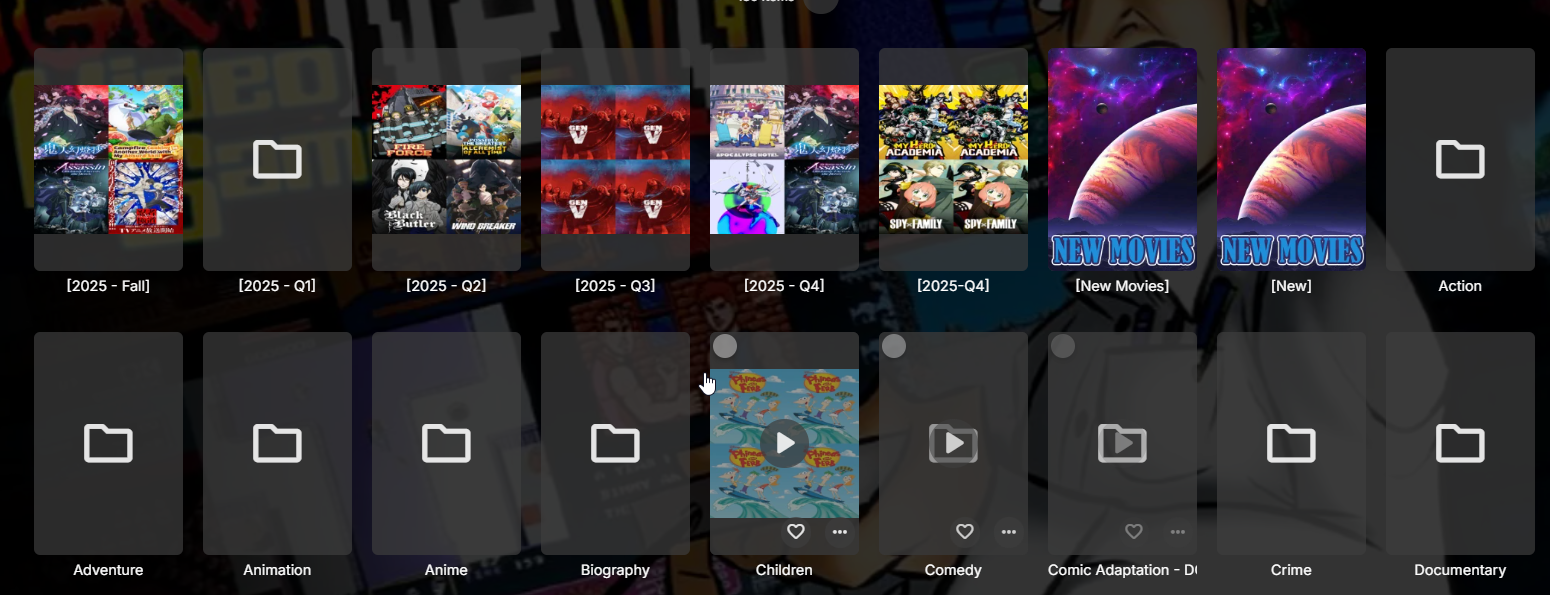This screenshot has width=1550, height=595.
Task: Click the 'Comedy' title text
Action: pos(953,570)
